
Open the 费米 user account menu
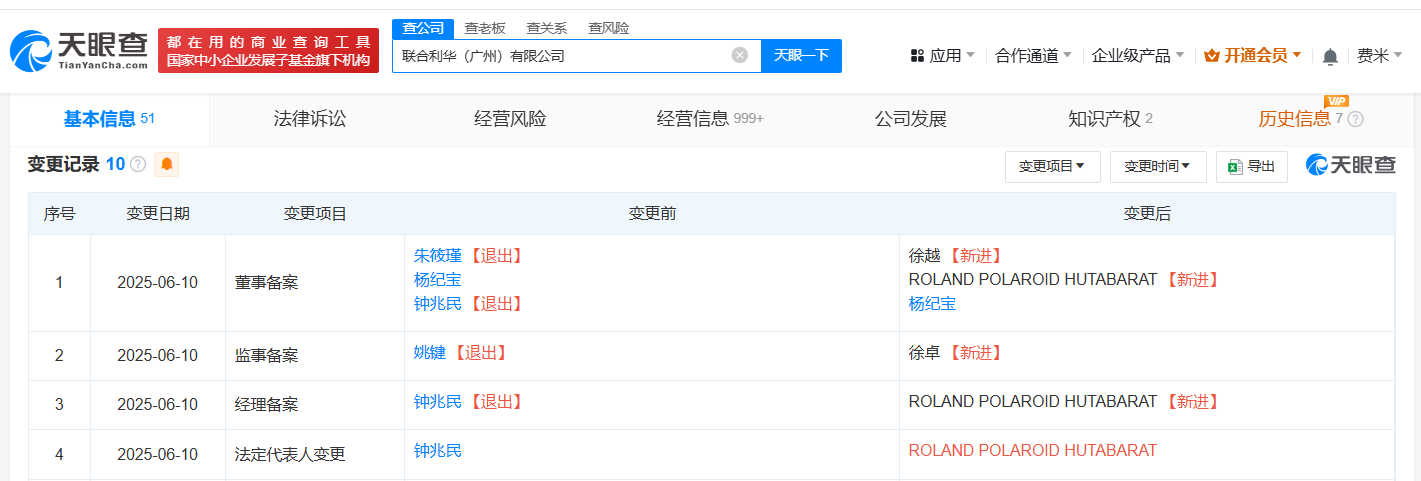tap(1378, 56)
